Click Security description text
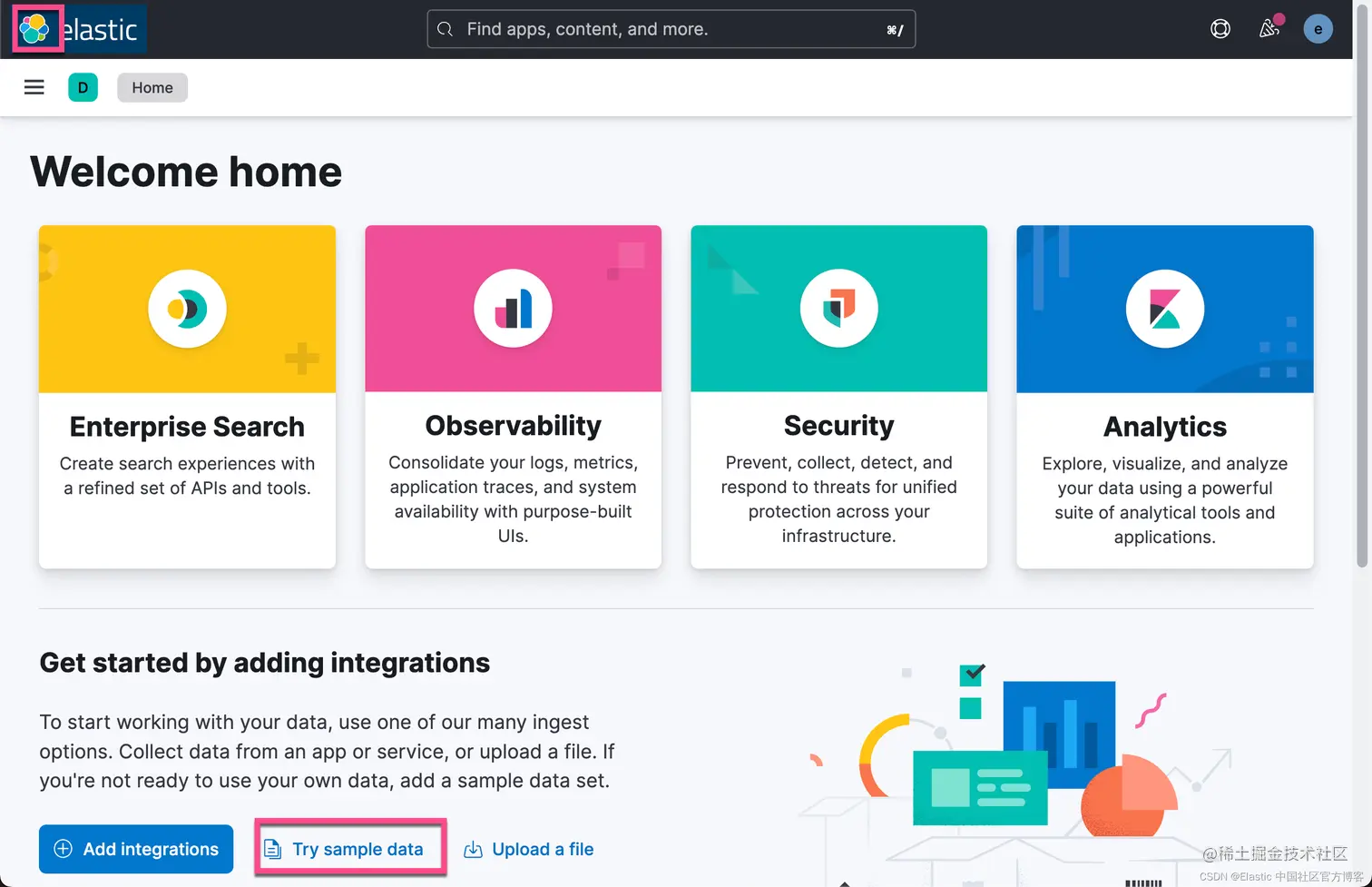Image resolution: width=1372 pixels, height=887 pixels. 838,499
